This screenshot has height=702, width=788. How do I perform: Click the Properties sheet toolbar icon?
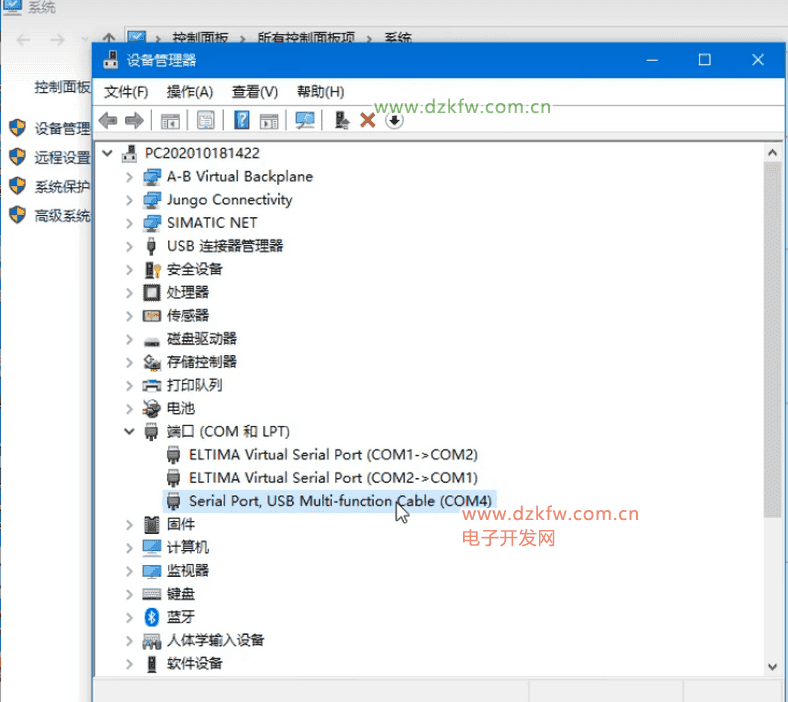(x=205, y=121)
